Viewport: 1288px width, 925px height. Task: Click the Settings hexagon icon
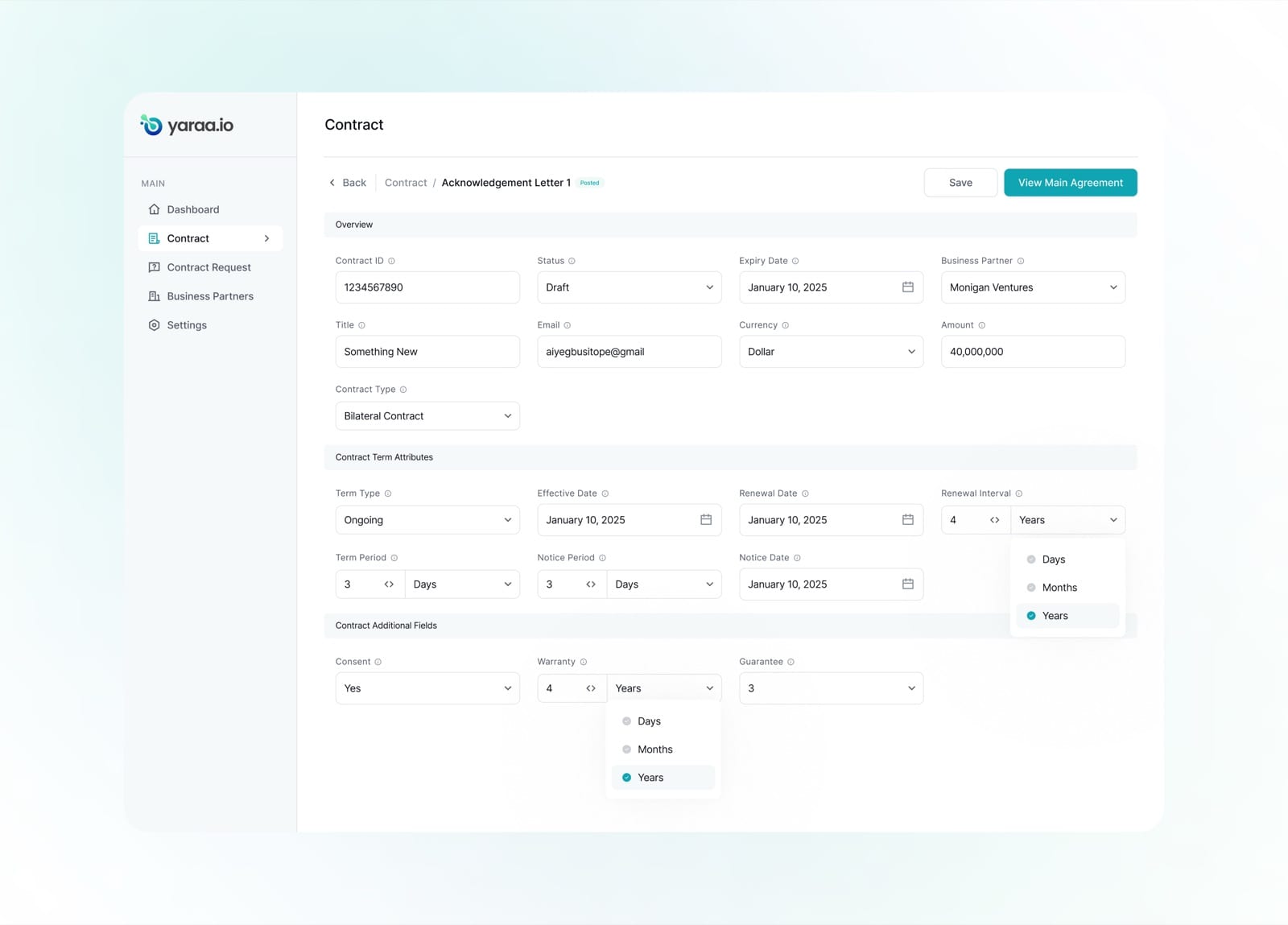[x=154, y=325]
